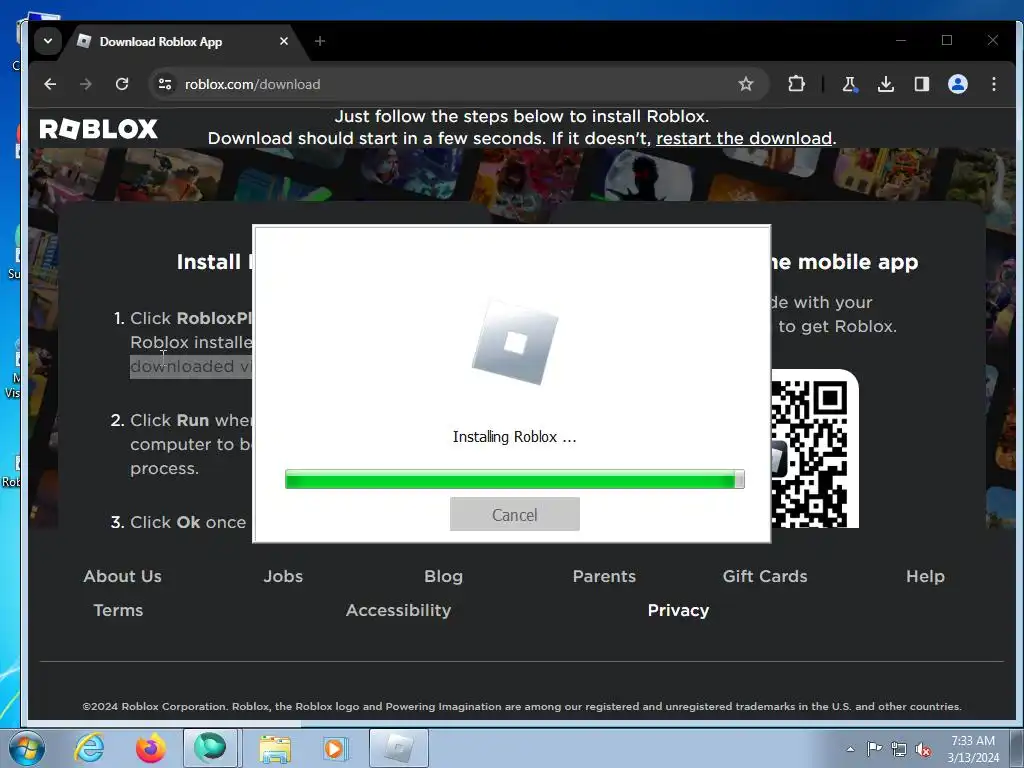Click the ©2024 Roblox Corporation copyright text
Screen dimensions: 1024x768
pos(522,706)
